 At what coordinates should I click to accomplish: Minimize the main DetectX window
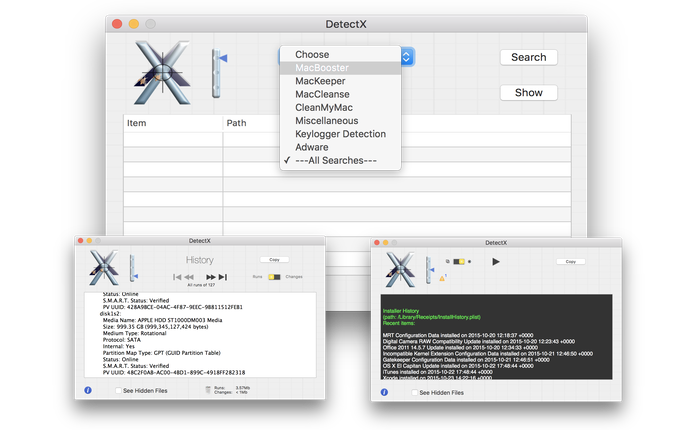pos(134,24)
